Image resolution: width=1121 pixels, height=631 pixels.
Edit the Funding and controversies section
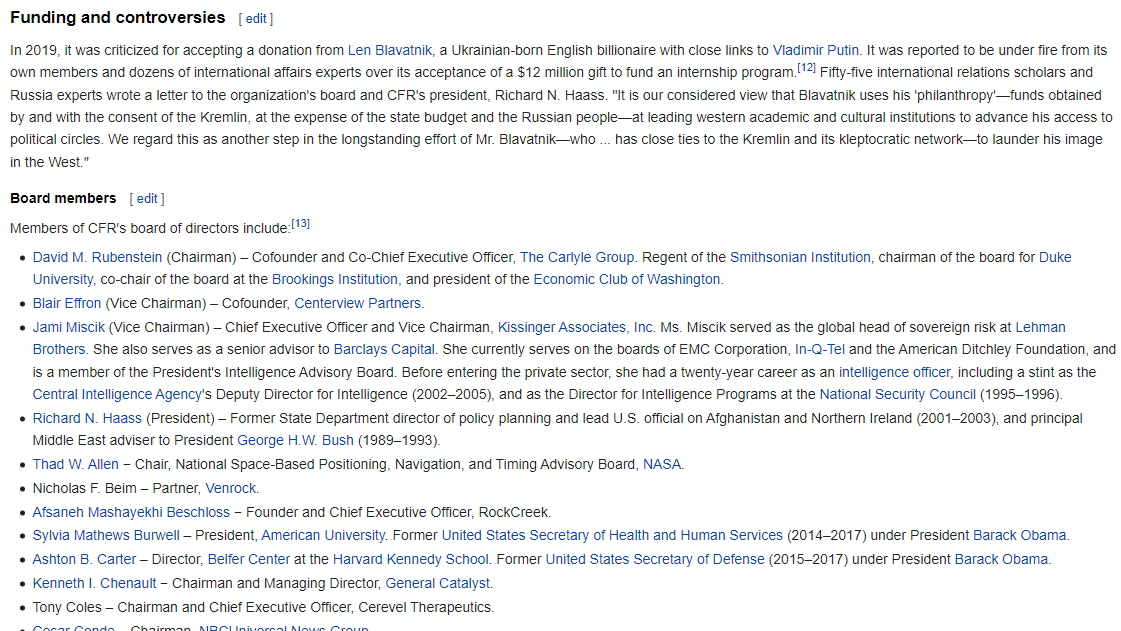tap(256, 19)
